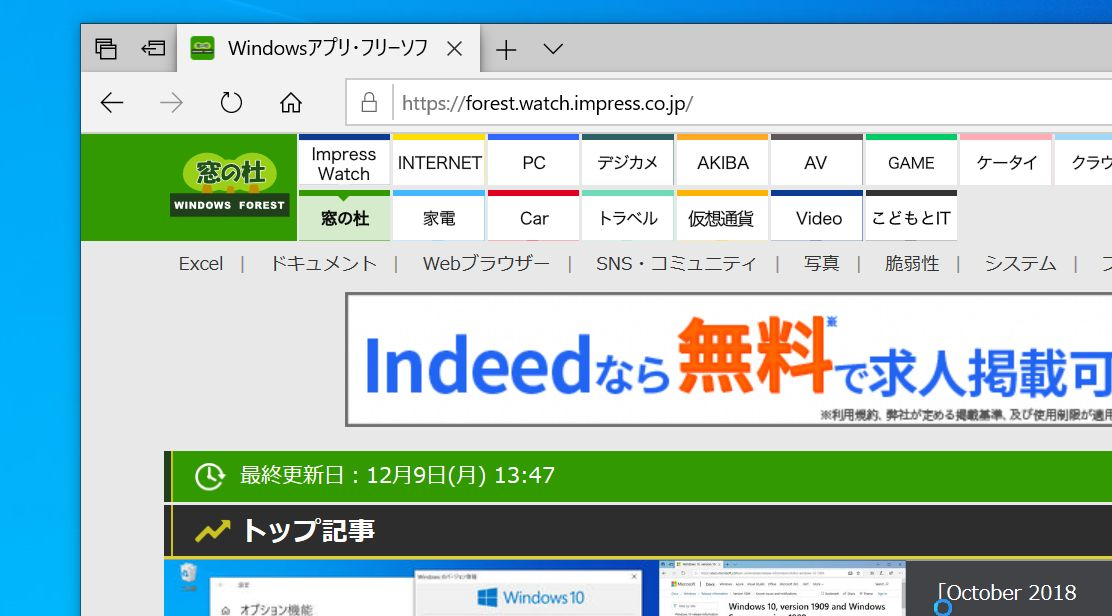
Task: Click the browser Back arrow icon
Action: tap(111, 102)
